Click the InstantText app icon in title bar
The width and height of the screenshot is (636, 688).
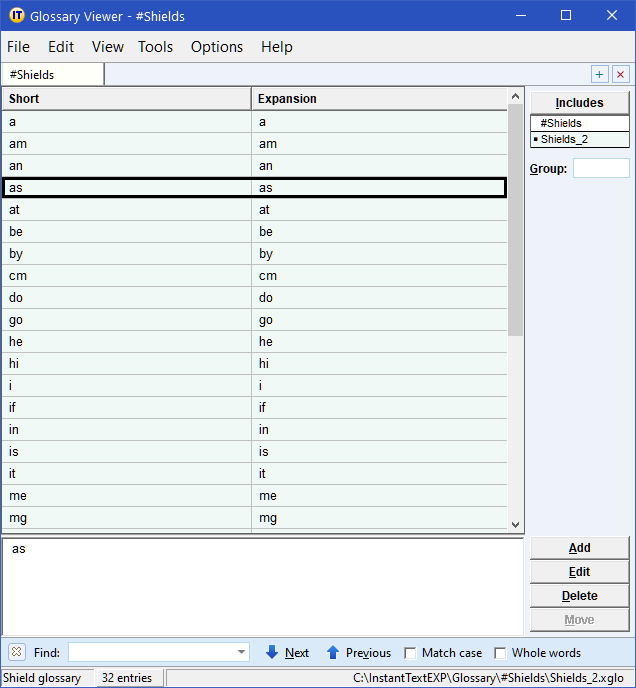(16, 16)
